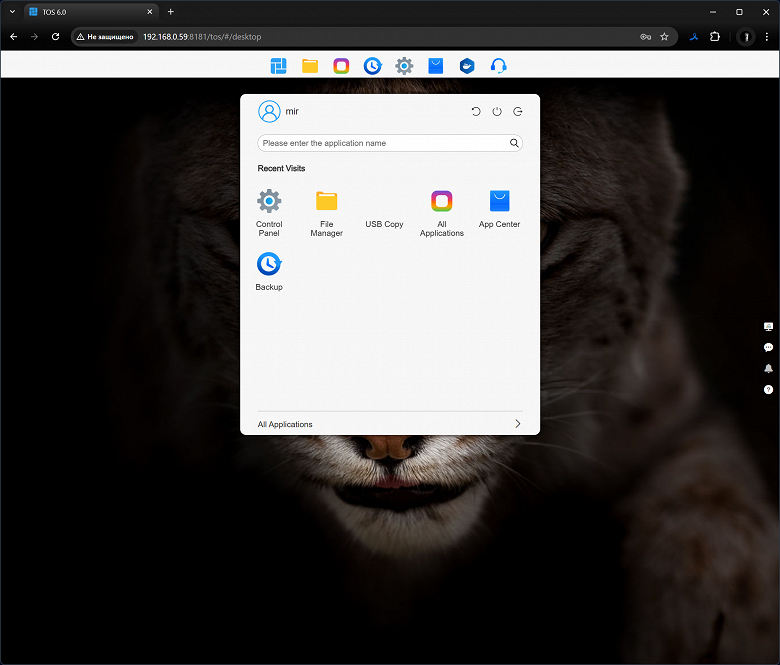Screen dimensions: 780x665
Task: Click the logout icon next to power
Action: (x=518, y=111)
